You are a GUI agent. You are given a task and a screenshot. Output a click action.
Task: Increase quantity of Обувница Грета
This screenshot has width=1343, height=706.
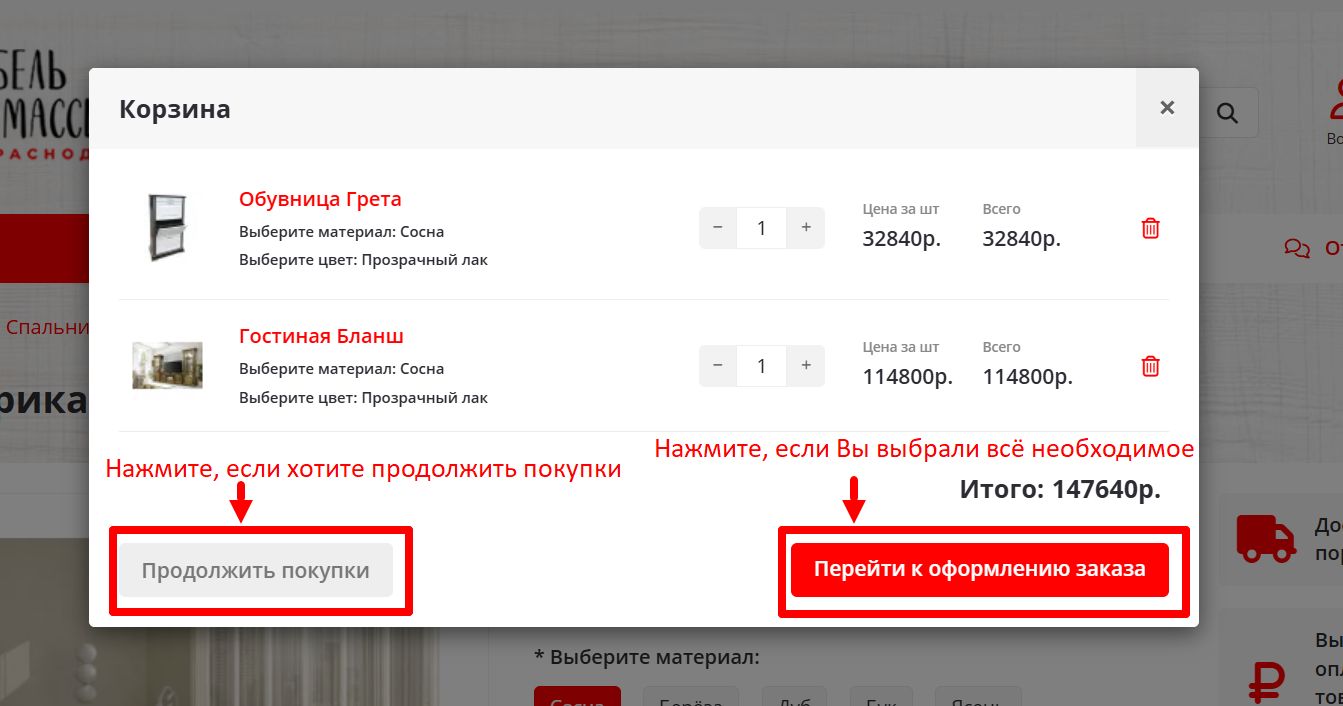(806, 228)
